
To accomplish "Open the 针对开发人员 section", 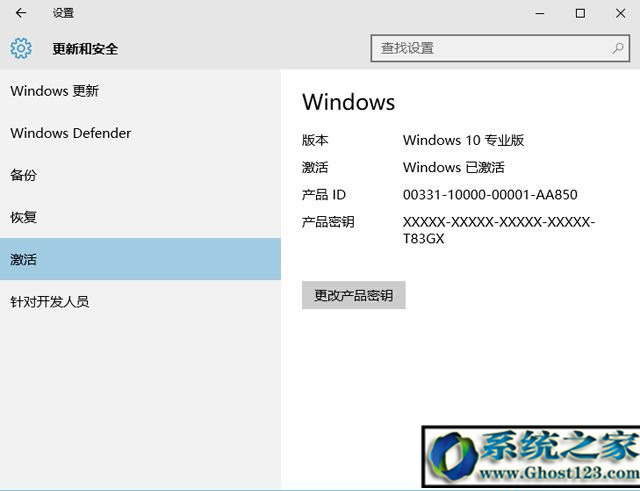I will pyautogui.click(x=140, y=302).
